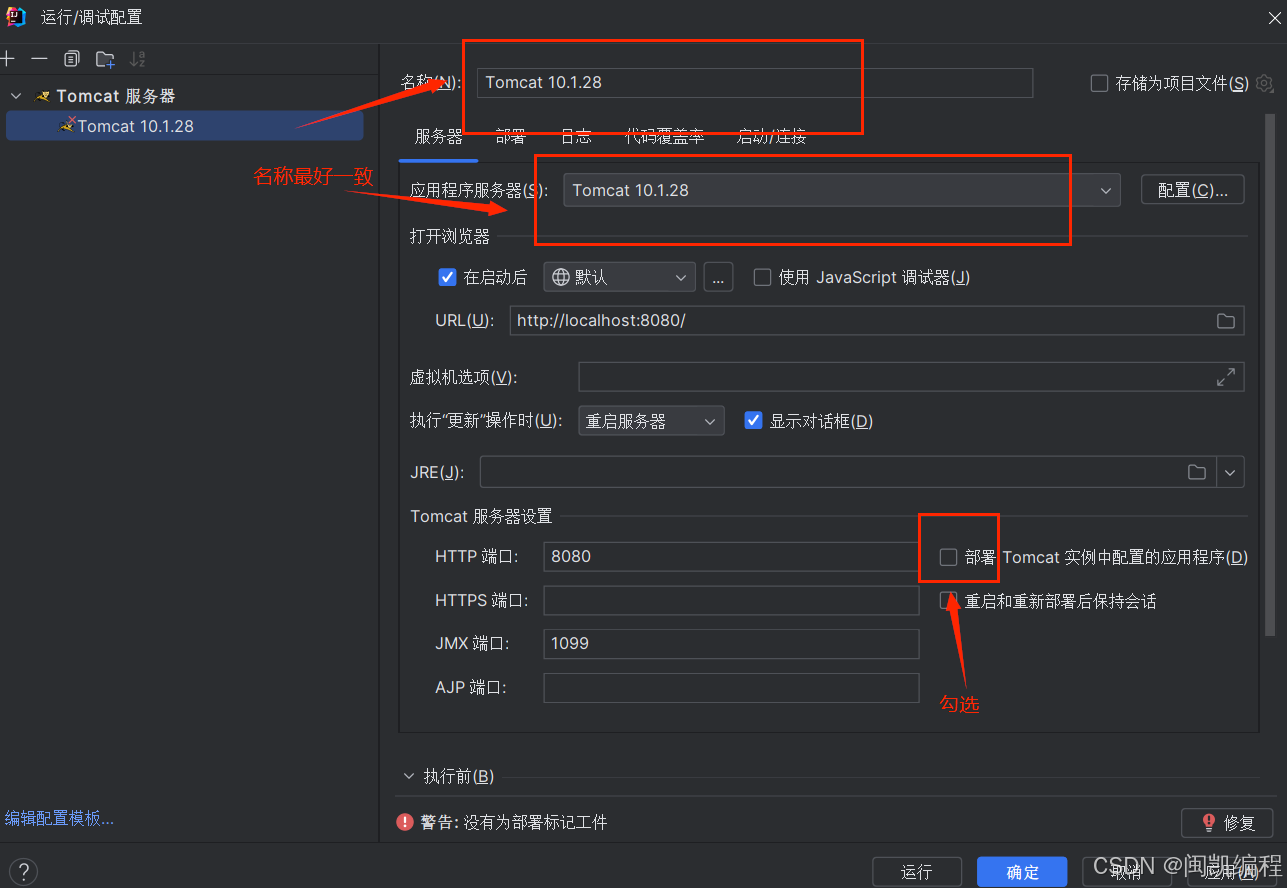This screenshot has height=888, width=1287.
Task: Add a new run configuration
Action: (8, 59)
